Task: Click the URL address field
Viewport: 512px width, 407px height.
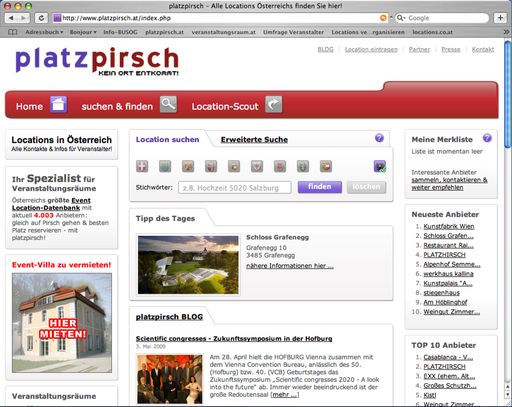Action: click(x=220, y=18)
